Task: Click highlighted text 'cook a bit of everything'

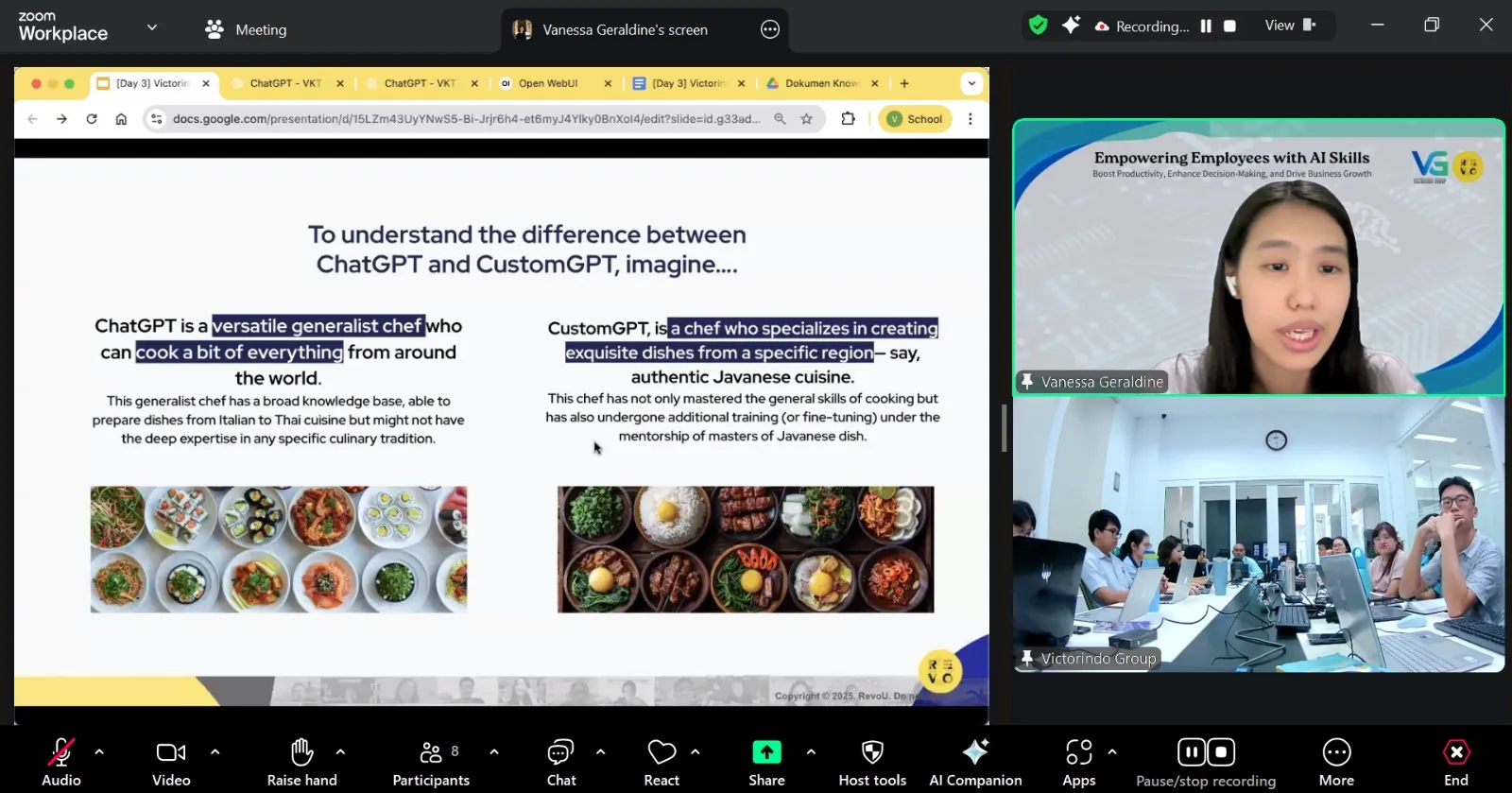Action: pos(239,352)
